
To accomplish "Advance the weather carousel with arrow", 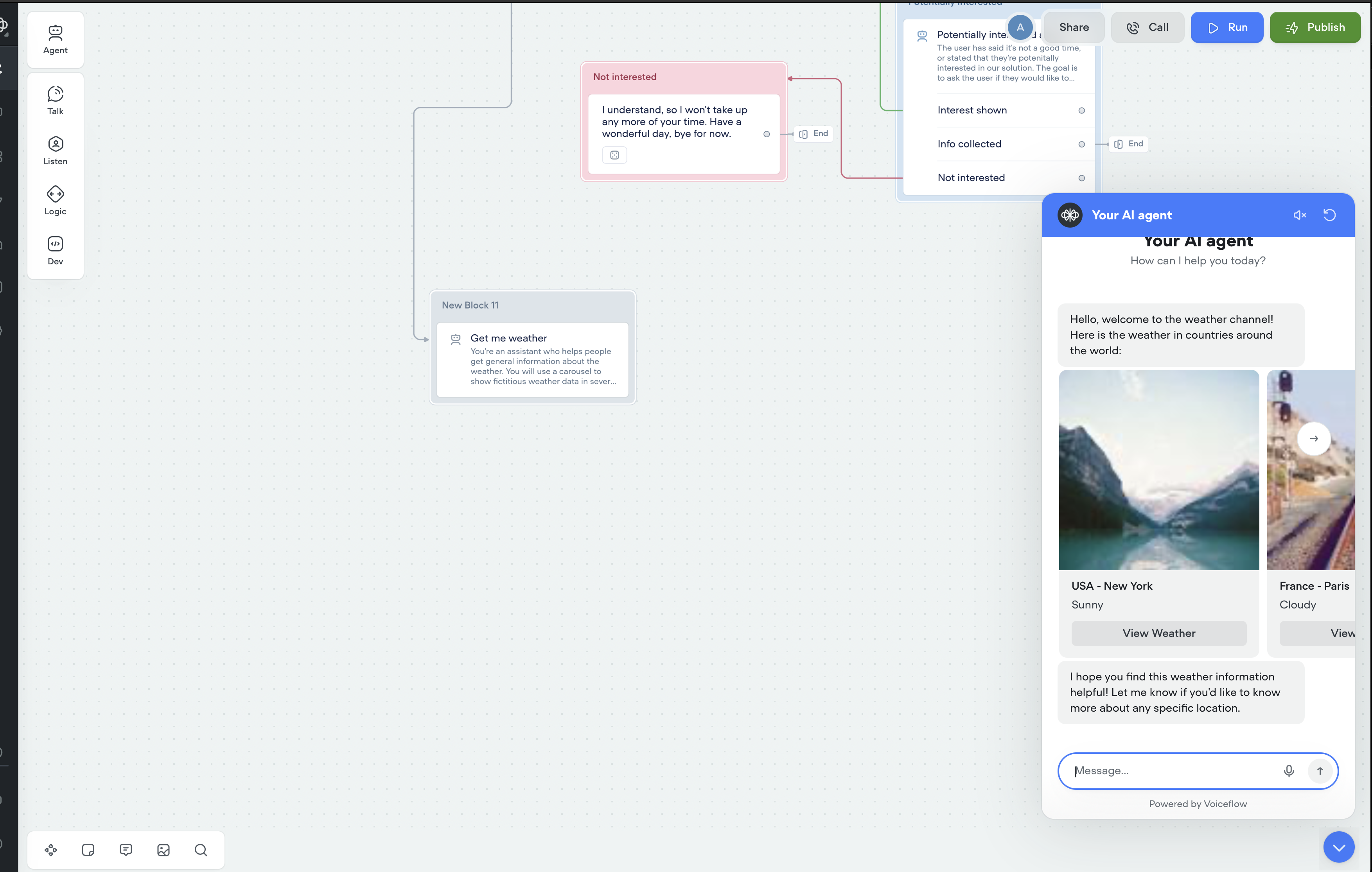I will tap(1314, 438).
